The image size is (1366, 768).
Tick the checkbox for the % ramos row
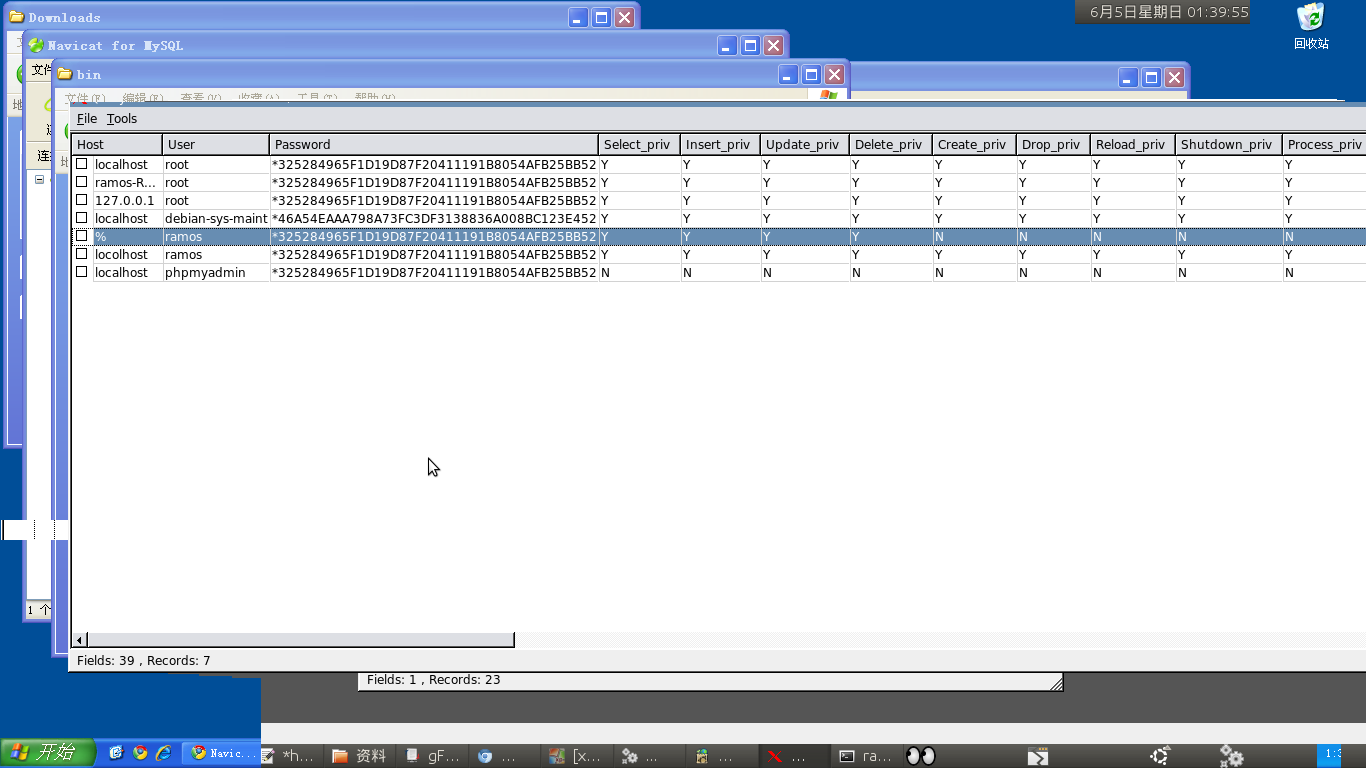click(82, 236)
